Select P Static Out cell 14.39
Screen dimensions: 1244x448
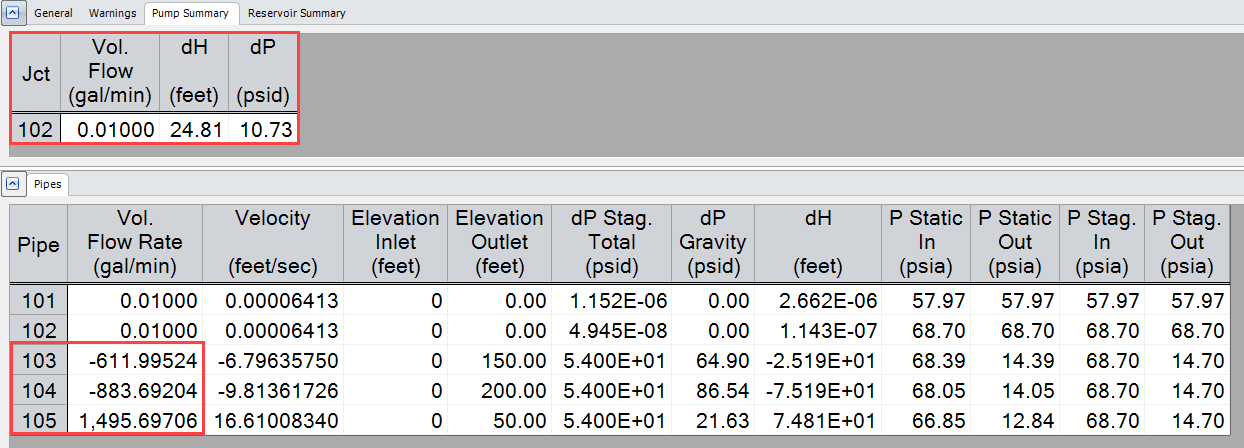[1014, 360]
